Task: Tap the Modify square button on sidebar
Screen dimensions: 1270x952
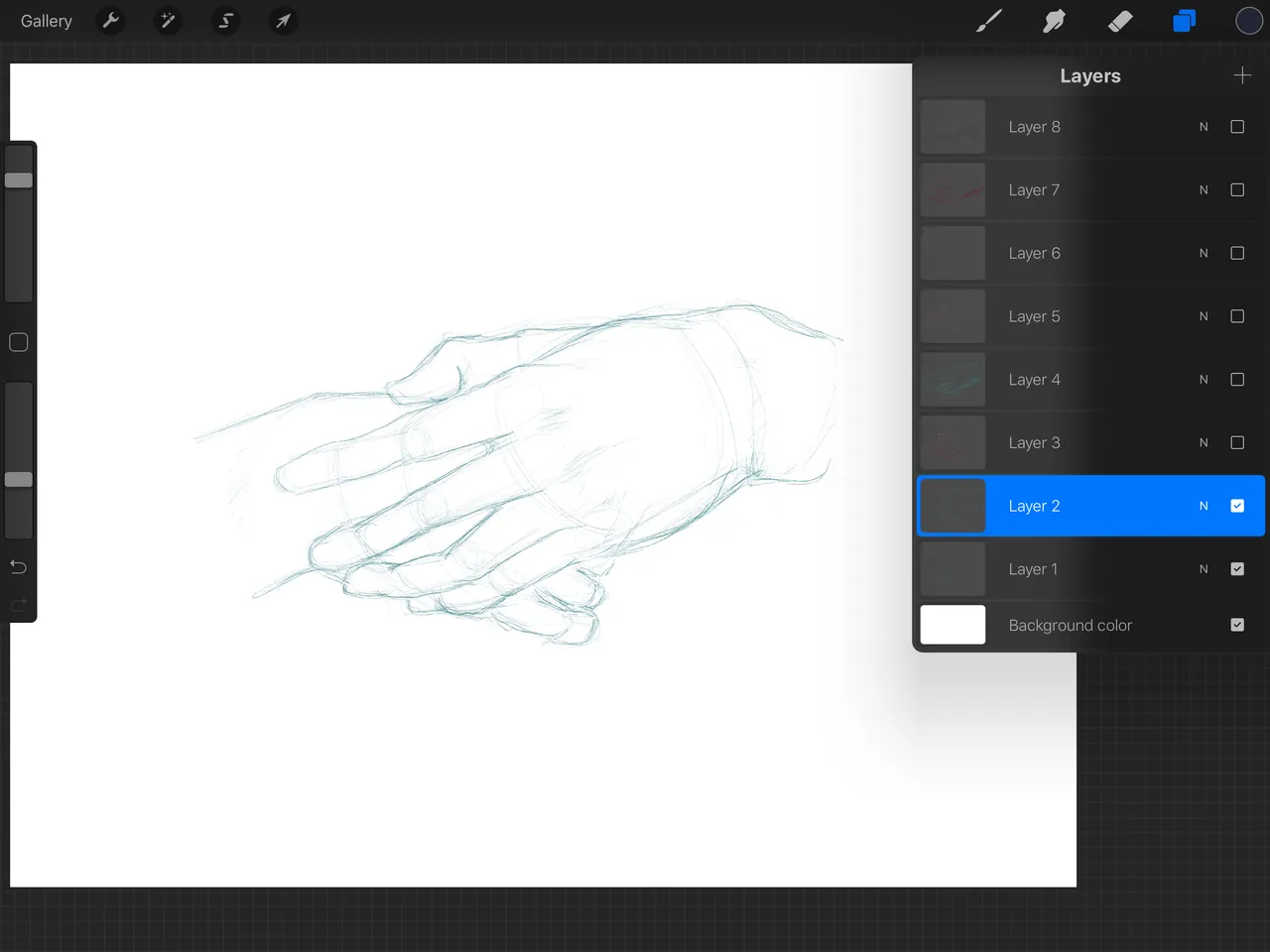Action: tap(18, 342)
